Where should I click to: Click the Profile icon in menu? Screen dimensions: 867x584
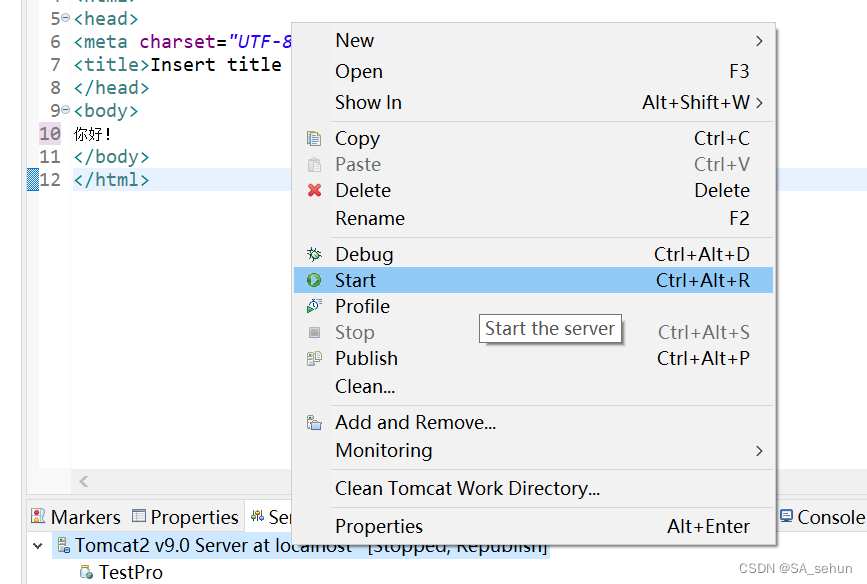click(x=314, y=307)
